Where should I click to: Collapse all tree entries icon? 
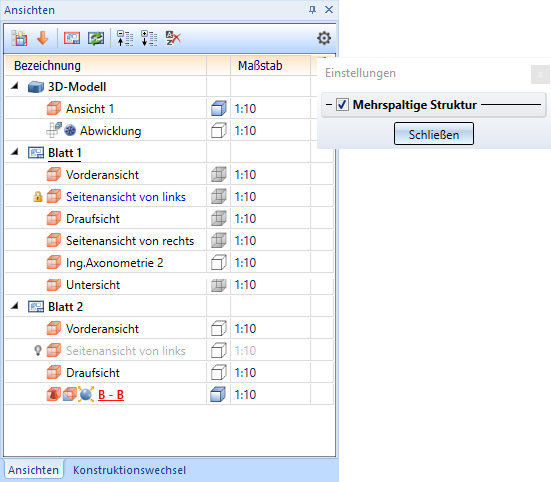point(125,38)
